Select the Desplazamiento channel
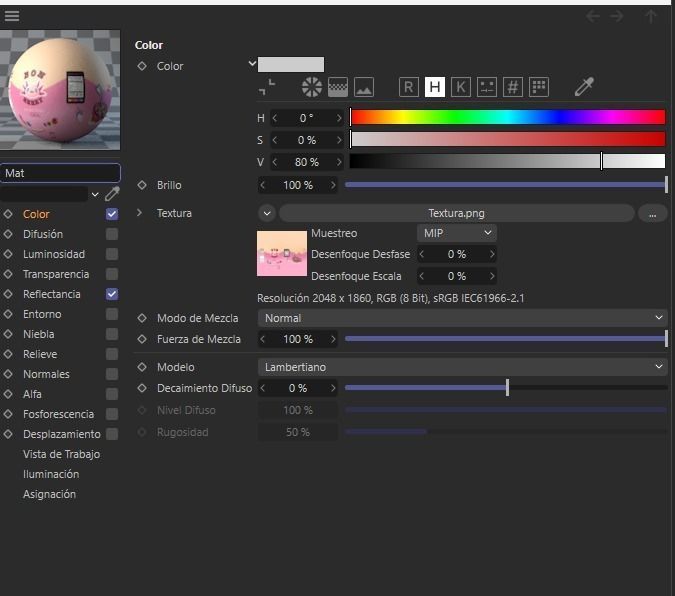The width and height of the screenshot is (675, 596). pyautogui.click(x=62, y=434)
